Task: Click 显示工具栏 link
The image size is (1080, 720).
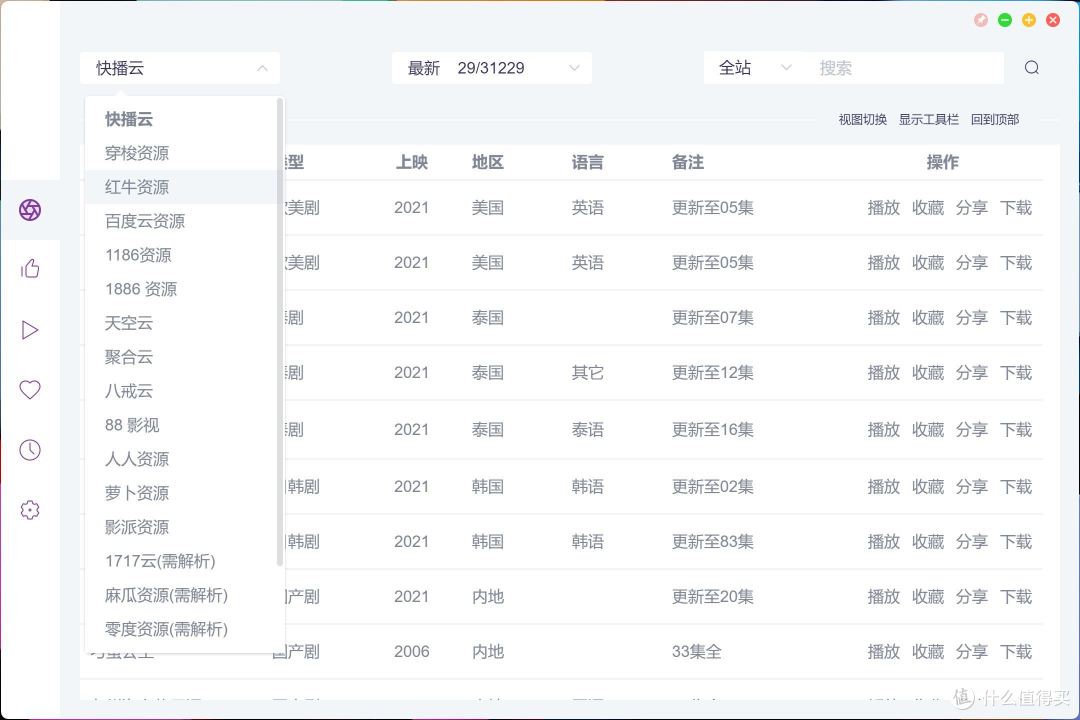Action: coord(928,120)
